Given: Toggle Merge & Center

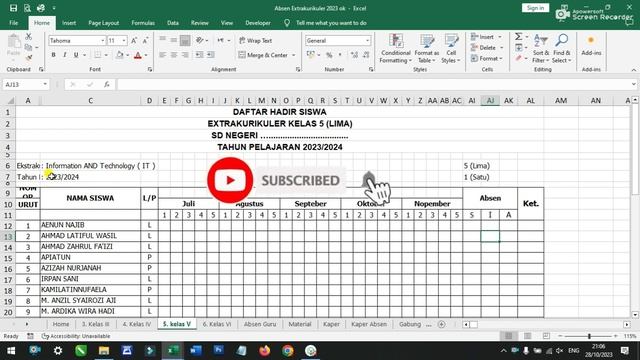Looking at the screenshot, I should tap(264, 55).
